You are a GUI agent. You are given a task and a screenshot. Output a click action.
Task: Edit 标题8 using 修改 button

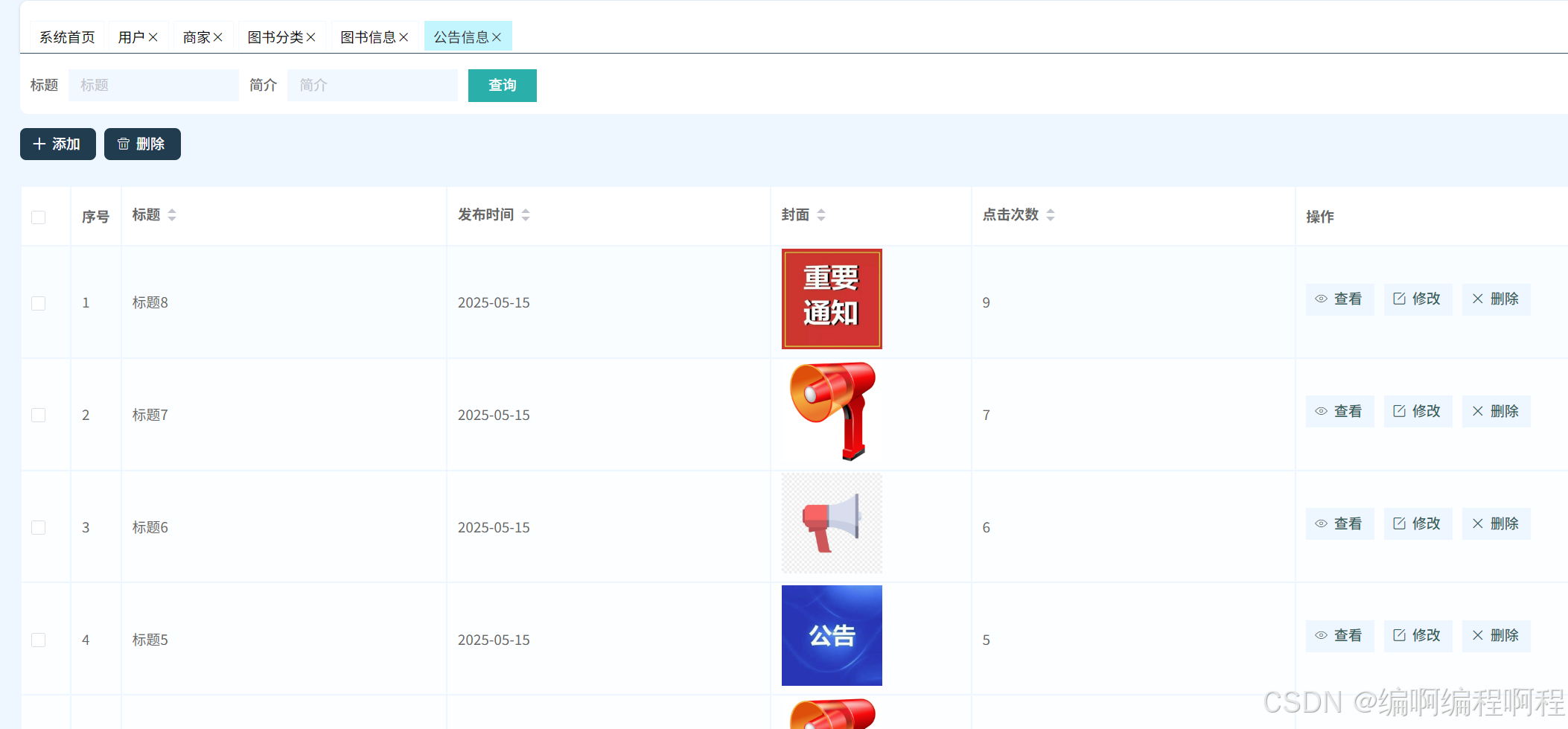pos(1418,299)
